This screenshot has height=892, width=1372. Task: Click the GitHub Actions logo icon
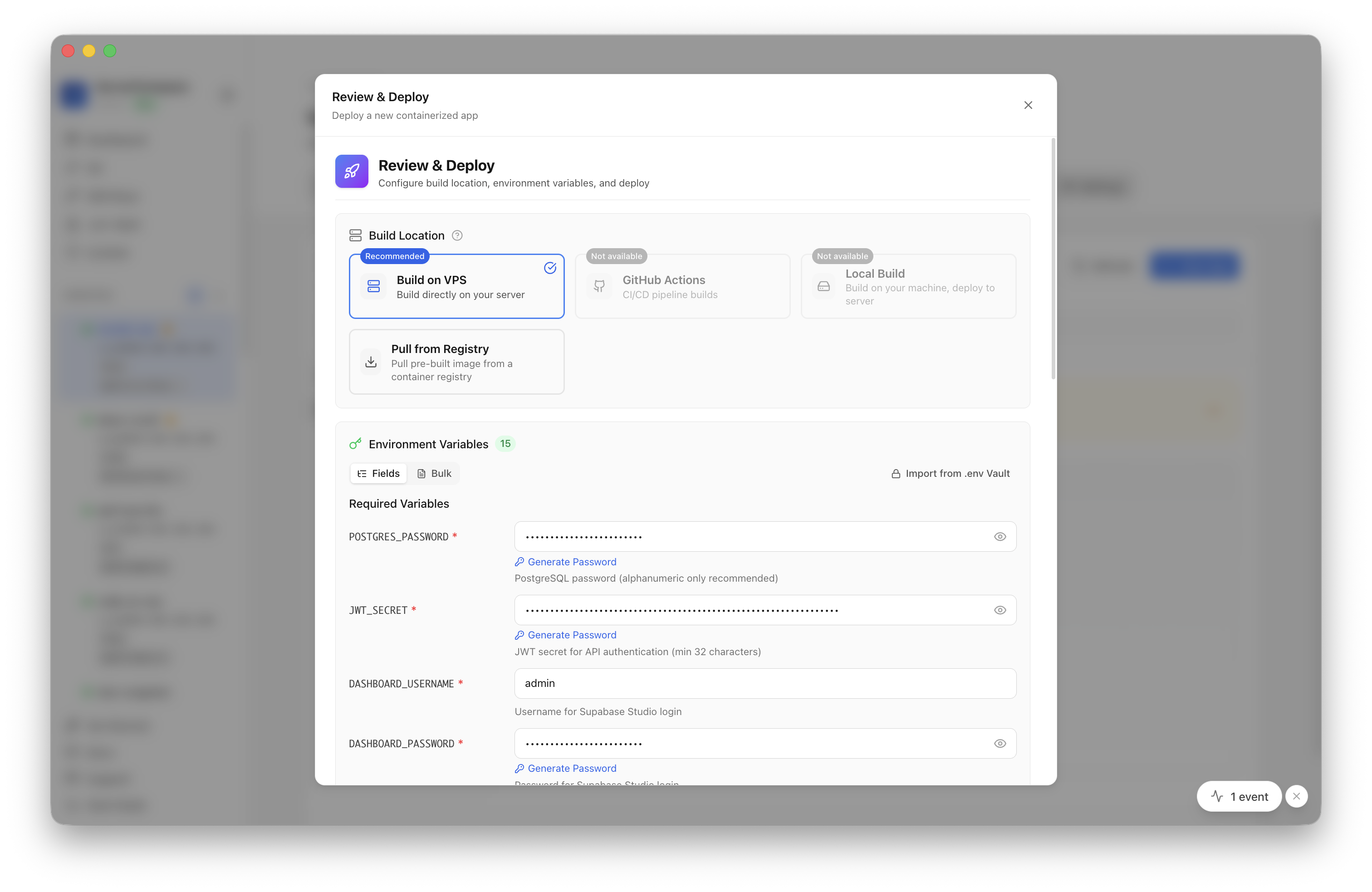click(599, 286)
